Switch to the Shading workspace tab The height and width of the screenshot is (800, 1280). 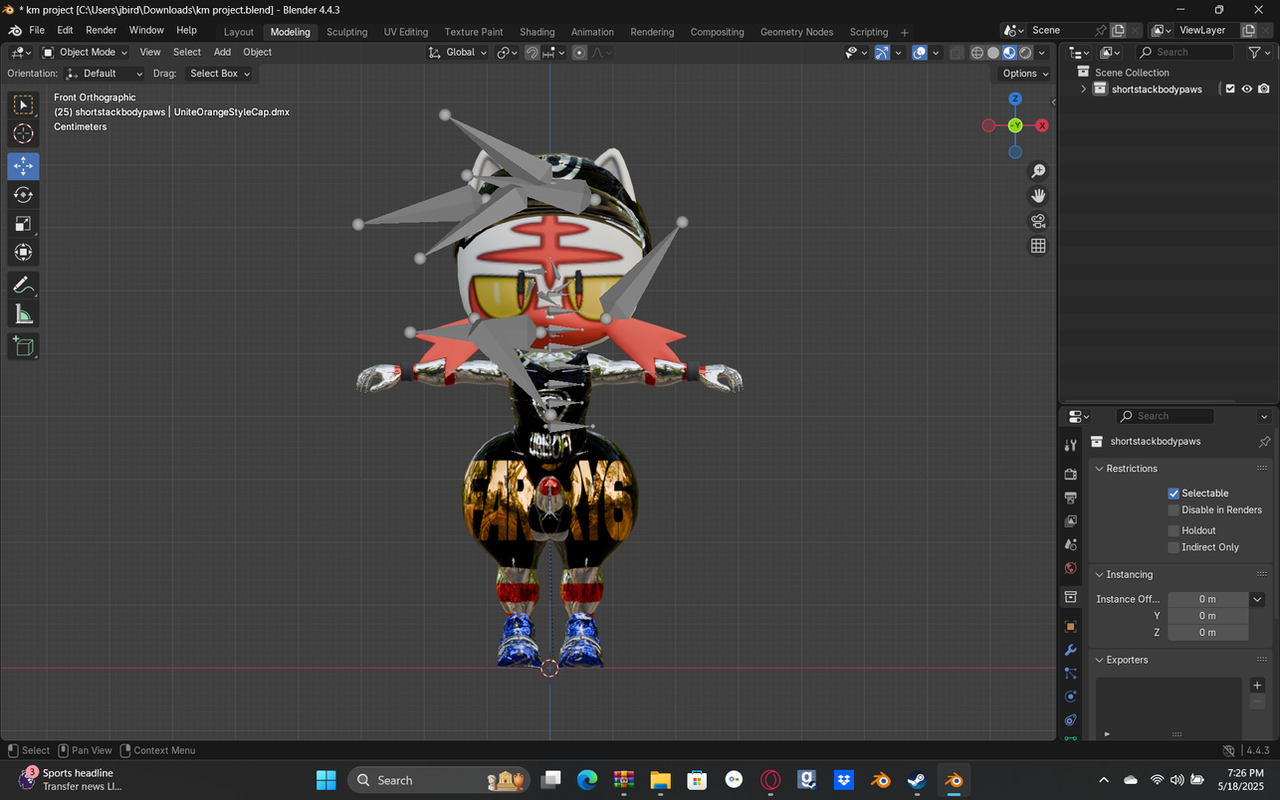click(x=537, y=32)
